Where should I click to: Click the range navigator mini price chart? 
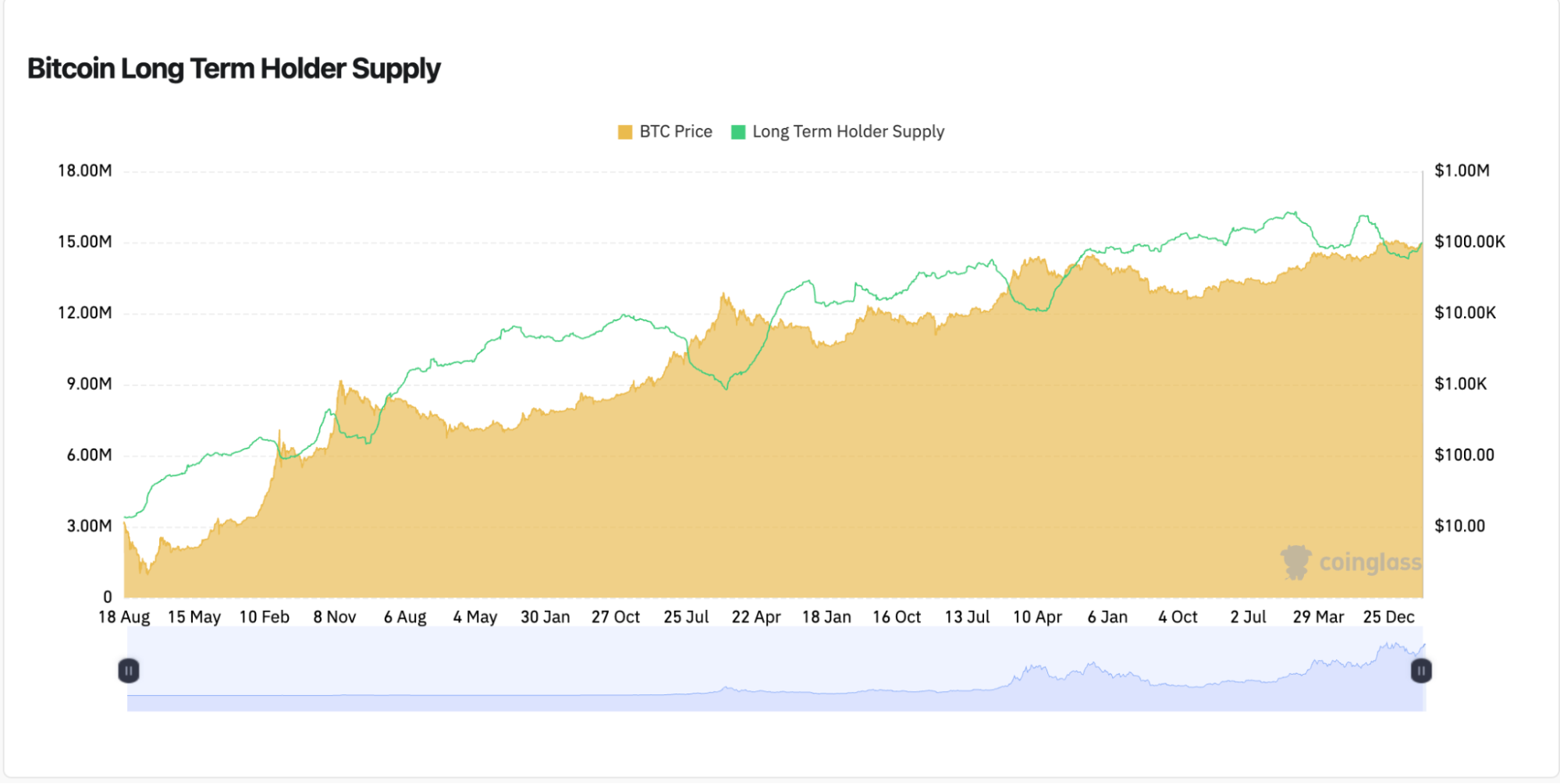pos(776,670)
